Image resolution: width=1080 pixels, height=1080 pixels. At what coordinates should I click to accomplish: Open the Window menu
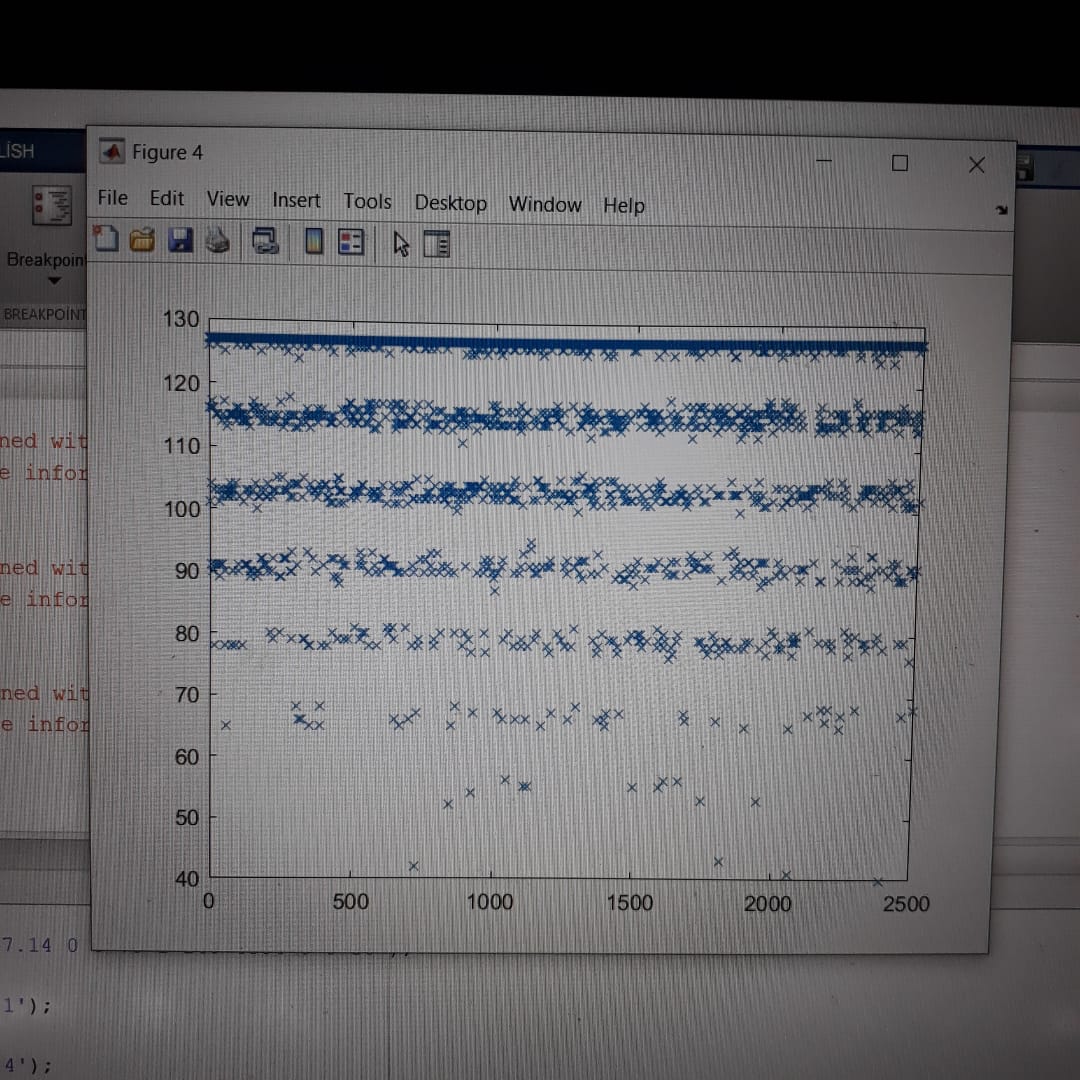point(545,205)
